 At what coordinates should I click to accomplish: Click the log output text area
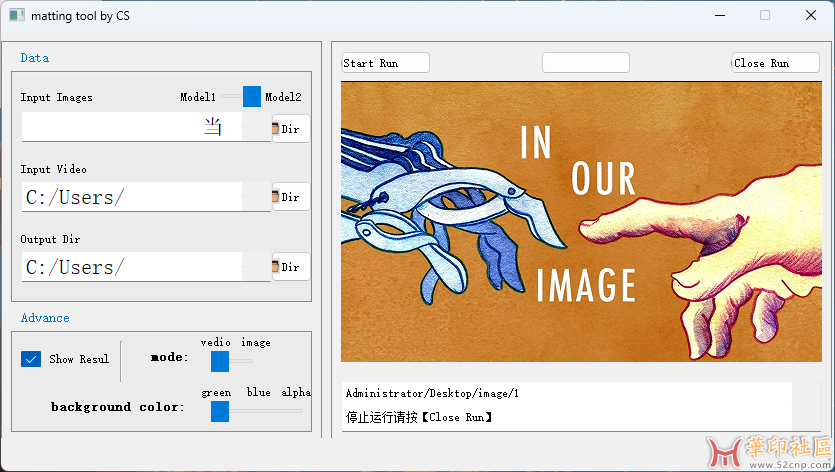[566, 405]
